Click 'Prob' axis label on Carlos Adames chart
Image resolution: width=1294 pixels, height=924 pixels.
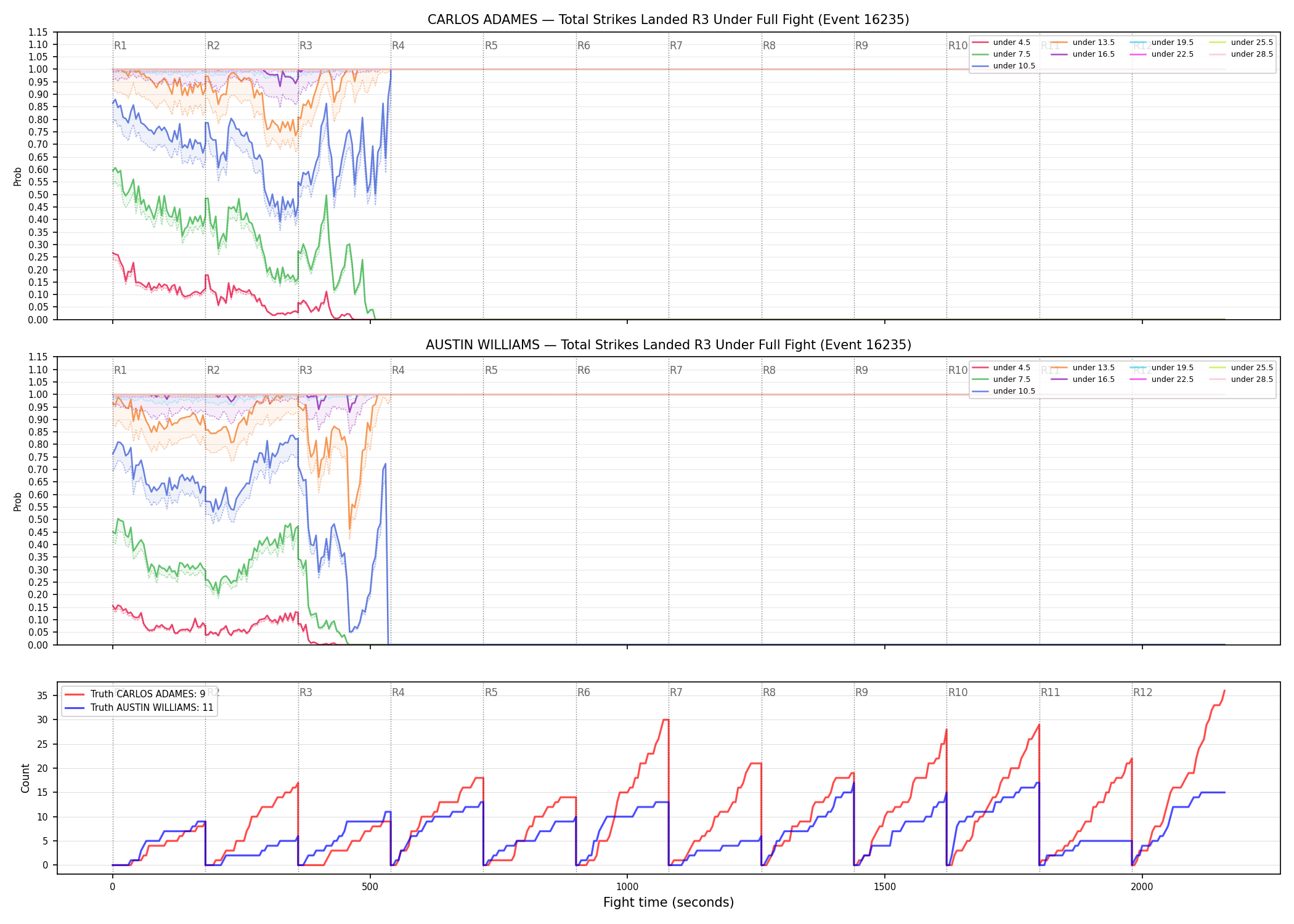point(18,176)
